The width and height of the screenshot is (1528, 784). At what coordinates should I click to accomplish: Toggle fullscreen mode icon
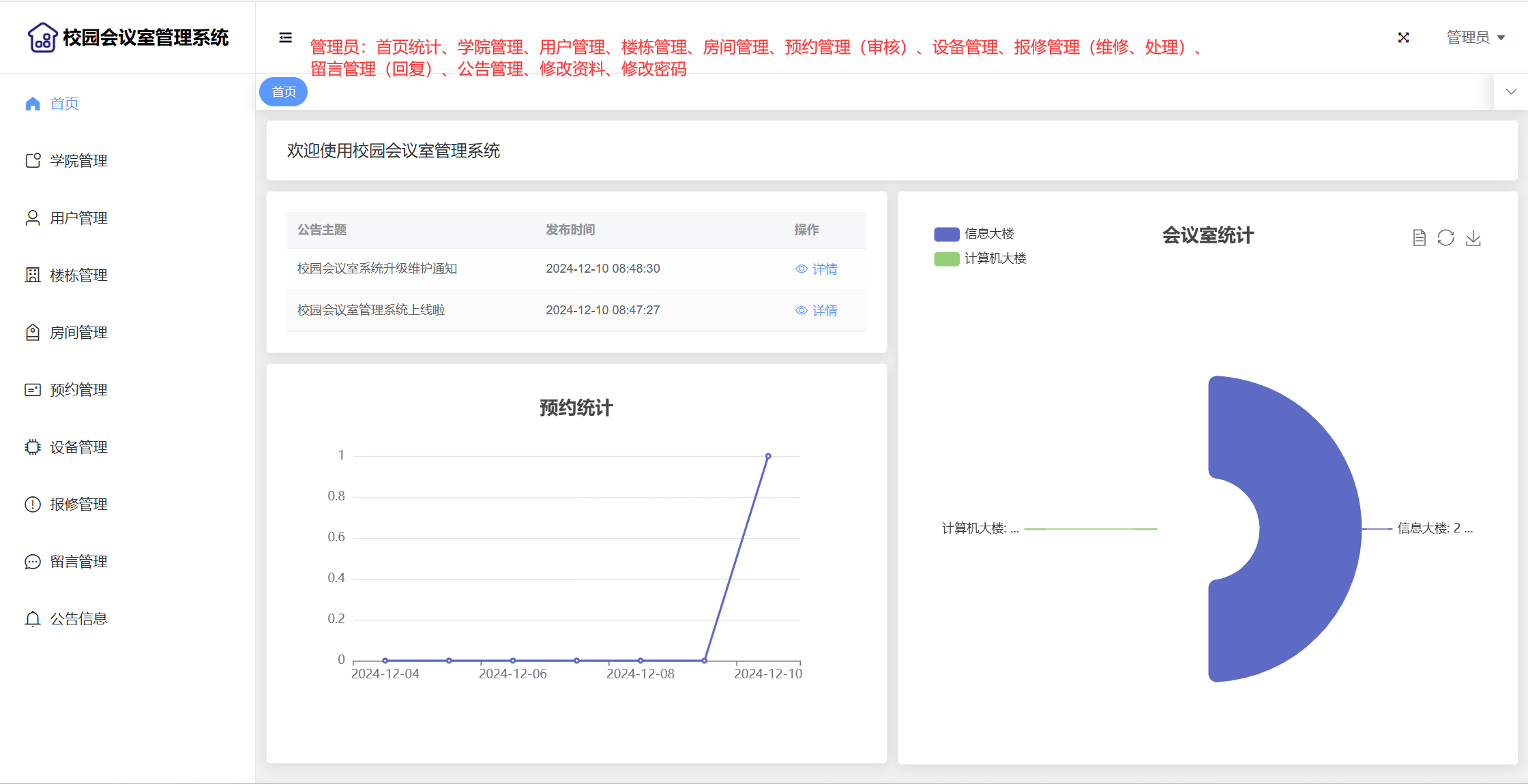point(1403,37)
